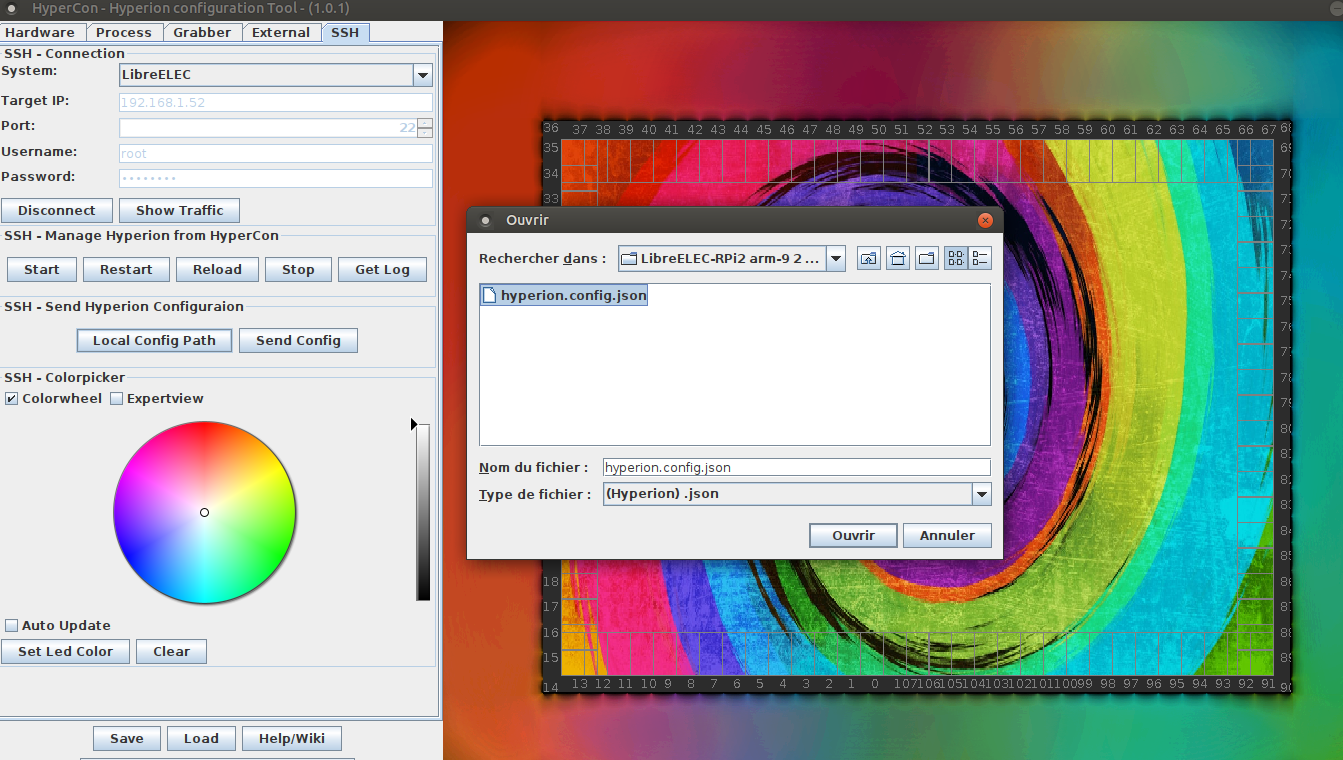Jump to home directory in Ouvrir dialog
The width and height of the screenshot is (1343, 760).
tap(898, 258)
